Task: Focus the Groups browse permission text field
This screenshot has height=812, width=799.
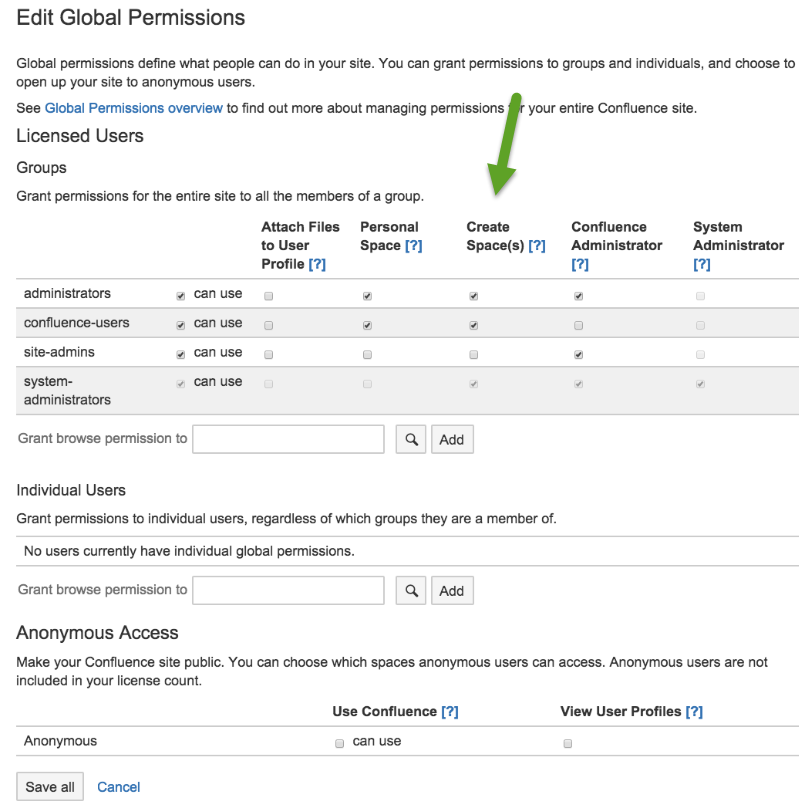Action: click(288, 439)
